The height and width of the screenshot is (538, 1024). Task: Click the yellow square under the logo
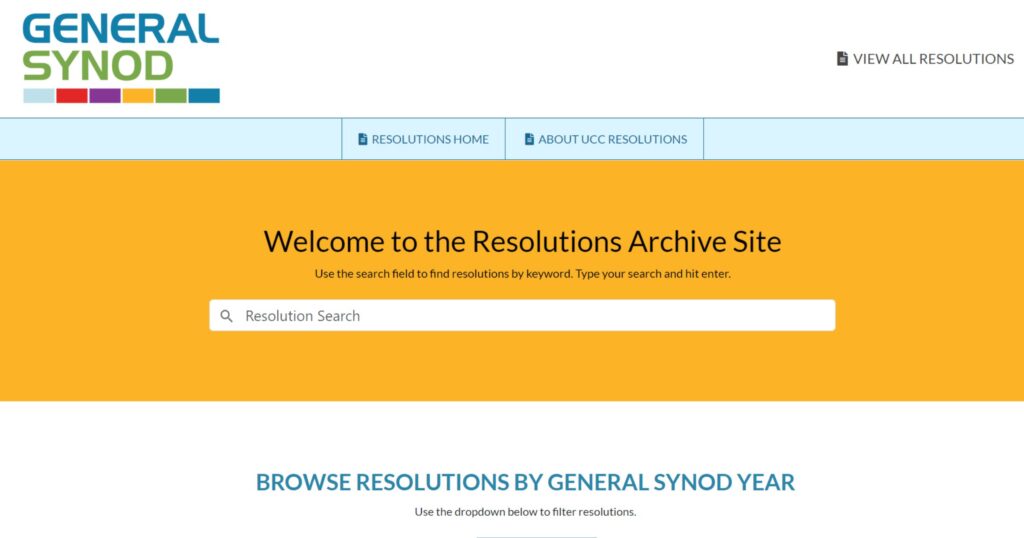pos(138,96)
